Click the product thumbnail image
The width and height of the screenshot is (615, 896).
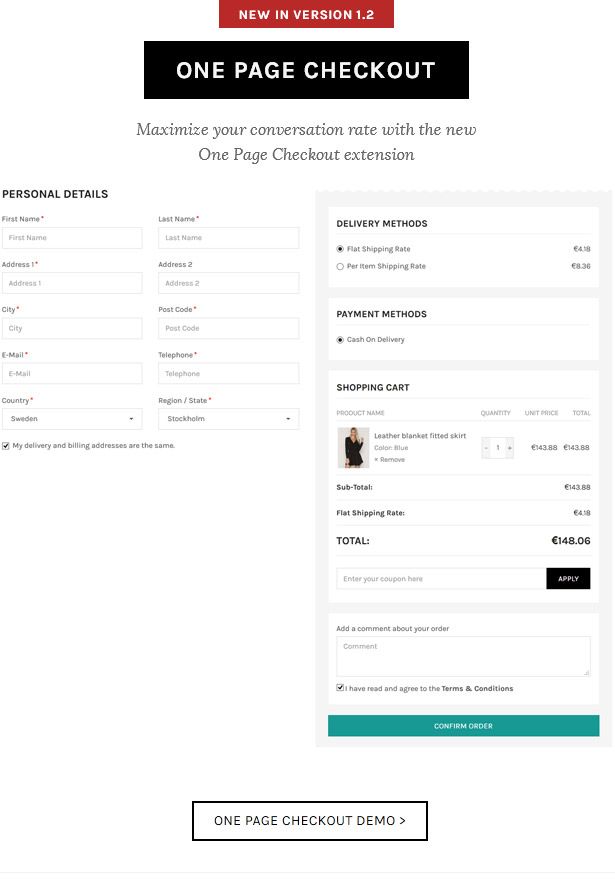353,447
